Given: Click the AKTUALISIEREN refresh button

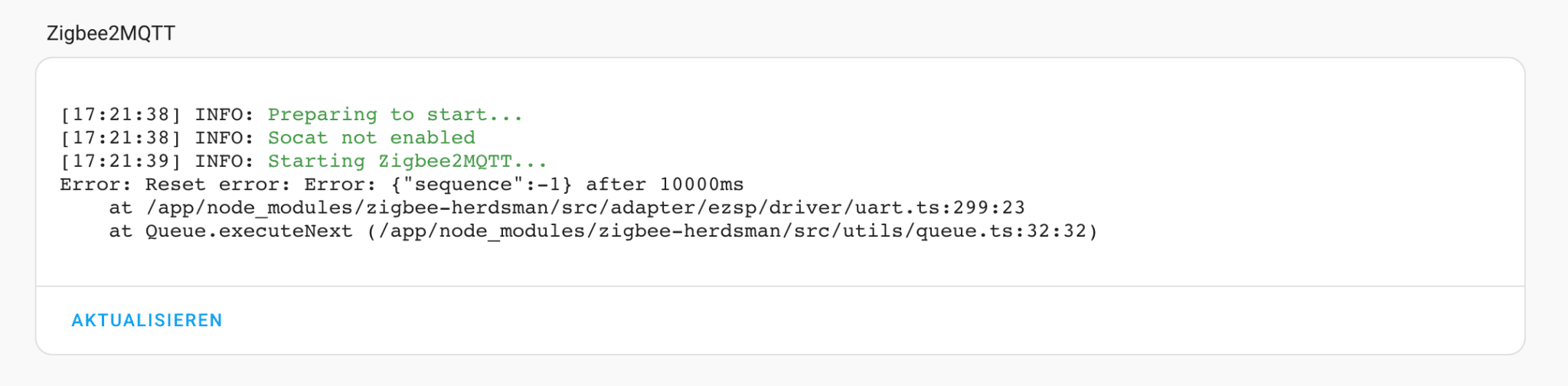Looking at the screenshot, I should click(x=147, y=320).
